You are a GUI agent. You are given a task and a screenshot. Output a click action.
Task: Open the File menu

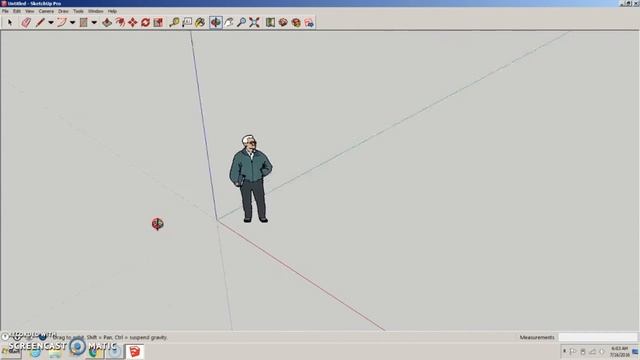coord(5,11)
